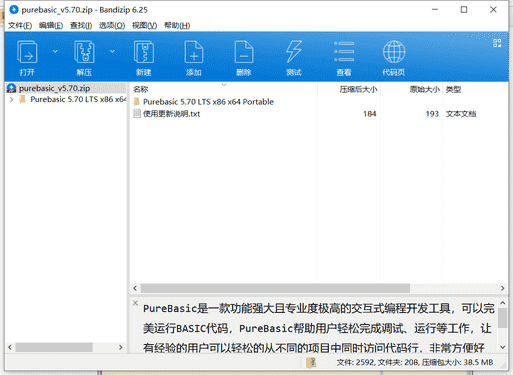The width and height of the screenshot is (513, 375).
Task: Click the tree pane horizontal scrollbar thumb
Action: point(54,347)
